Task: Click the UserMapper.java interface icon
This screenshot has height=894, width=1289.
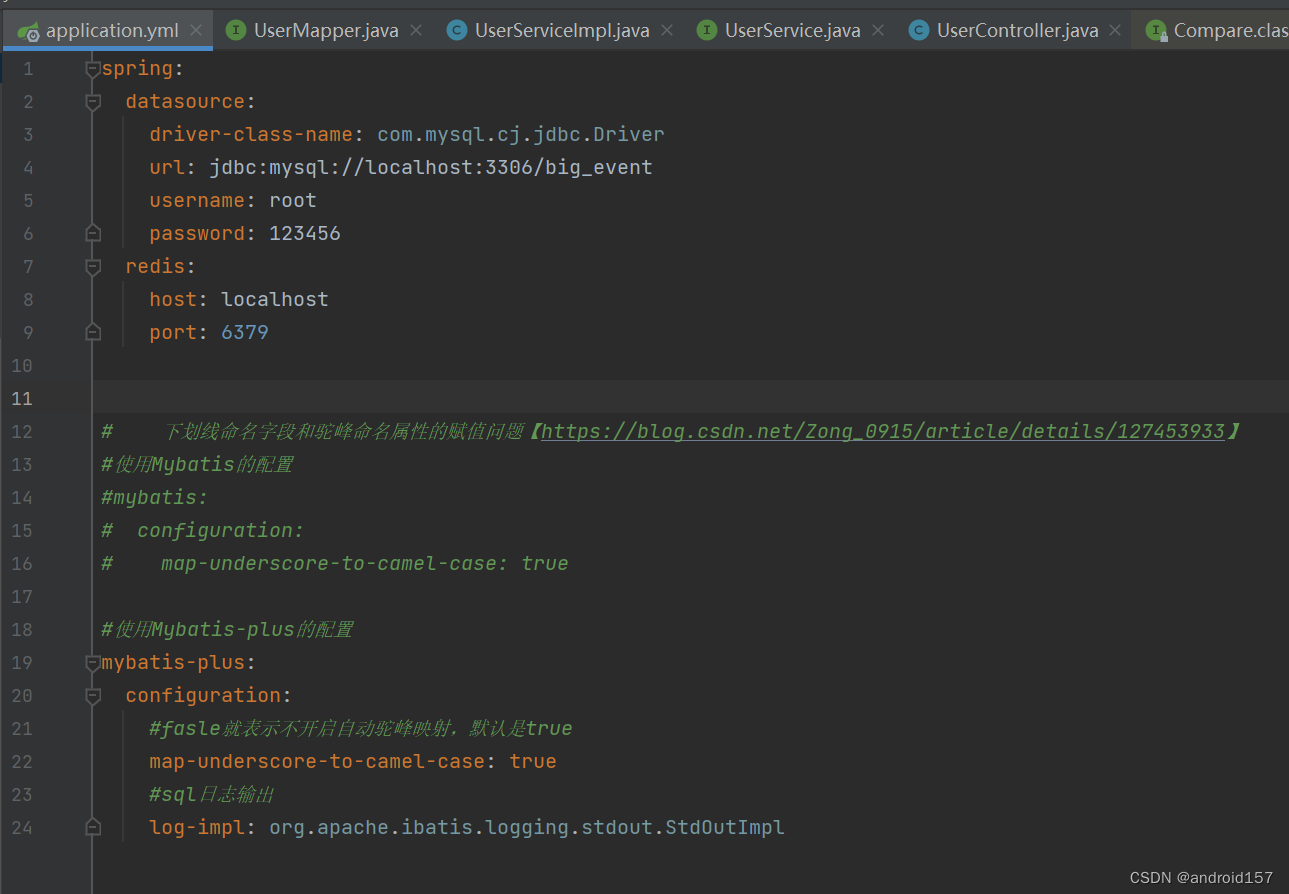Action: click(x=236, y=30)
